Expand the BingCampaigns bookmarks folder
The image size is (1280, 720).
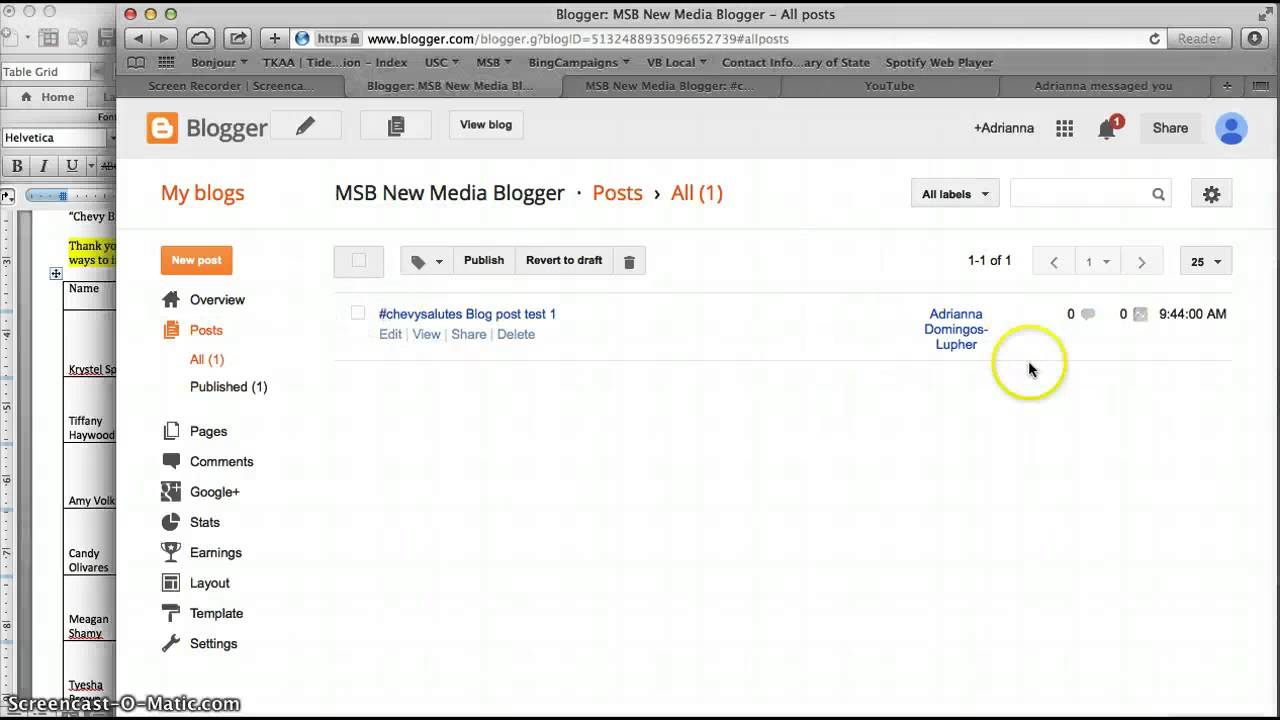pos(579,62)
